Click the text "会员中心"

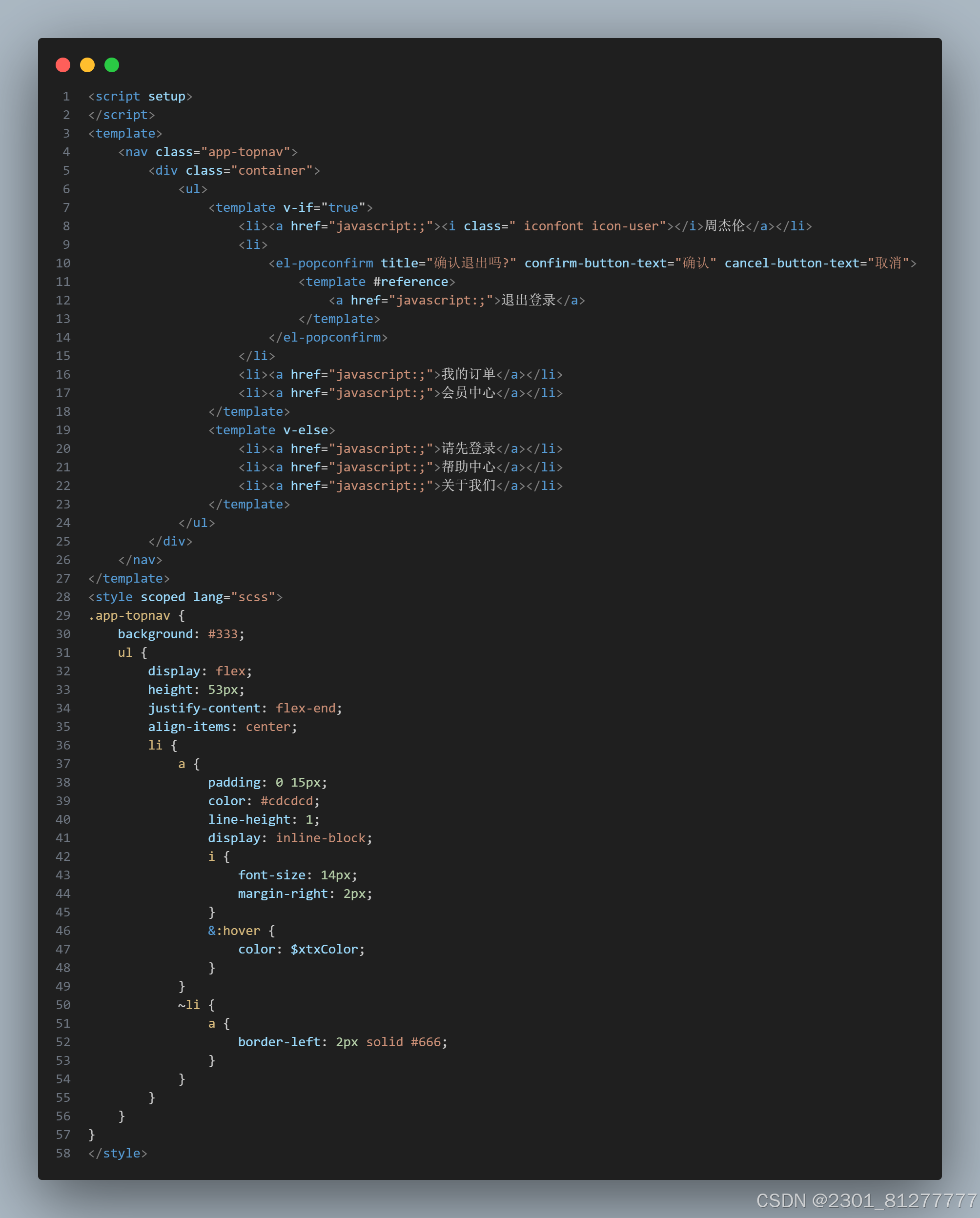[469, 393]
